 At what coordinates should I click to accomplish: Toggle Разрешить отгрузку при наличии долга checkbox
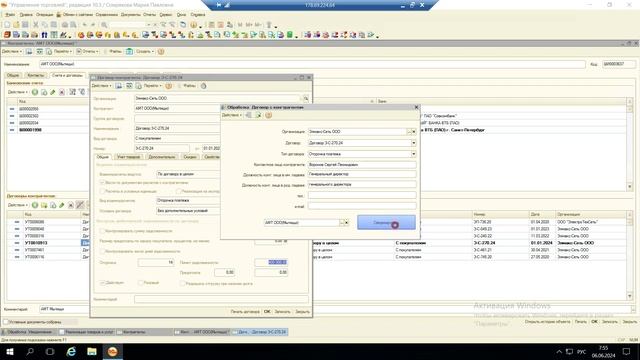pyautogui.click(x=182, y=283)
